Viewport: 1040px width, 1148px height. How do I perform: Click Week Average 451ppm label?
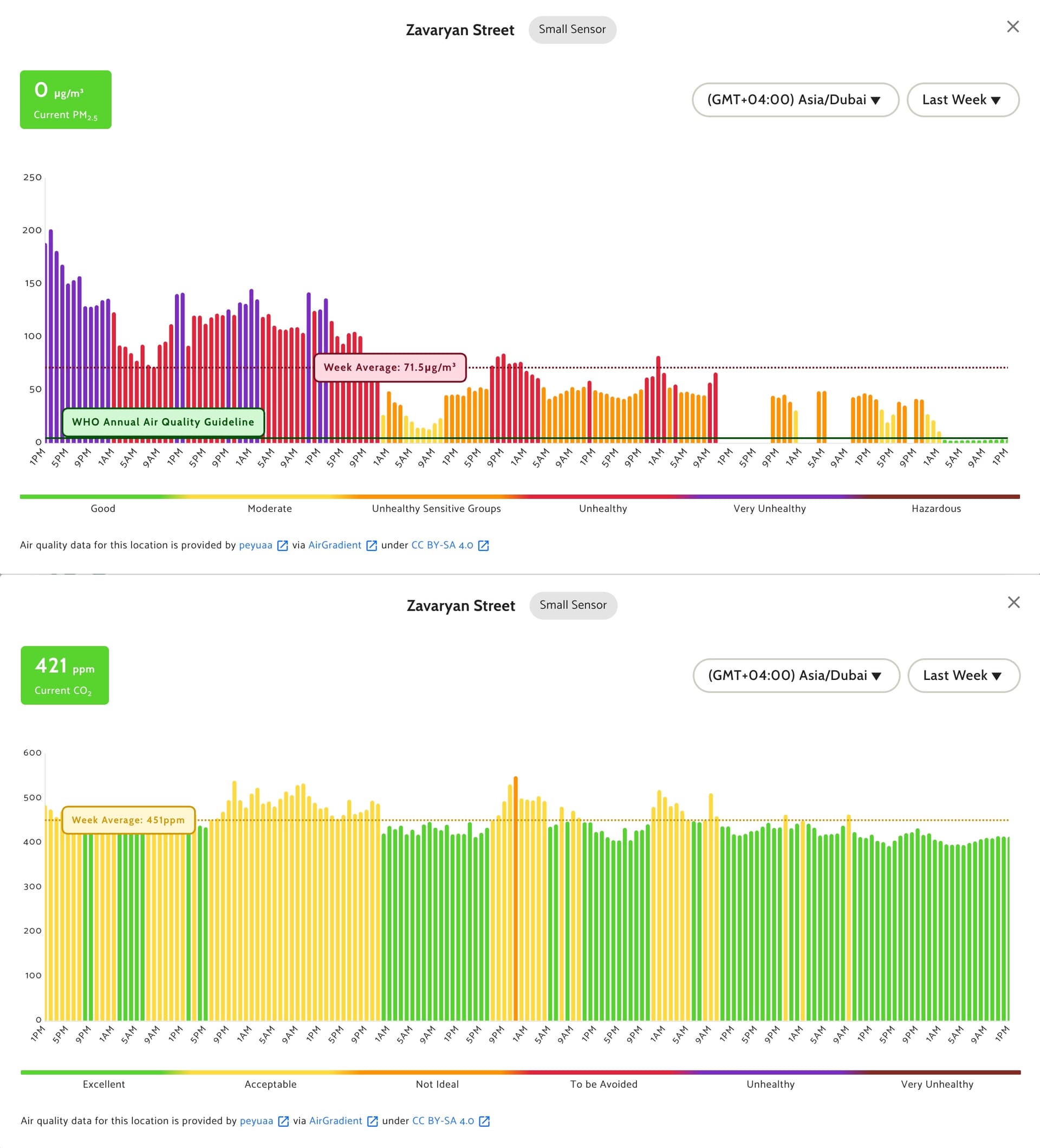click(128, 820)
